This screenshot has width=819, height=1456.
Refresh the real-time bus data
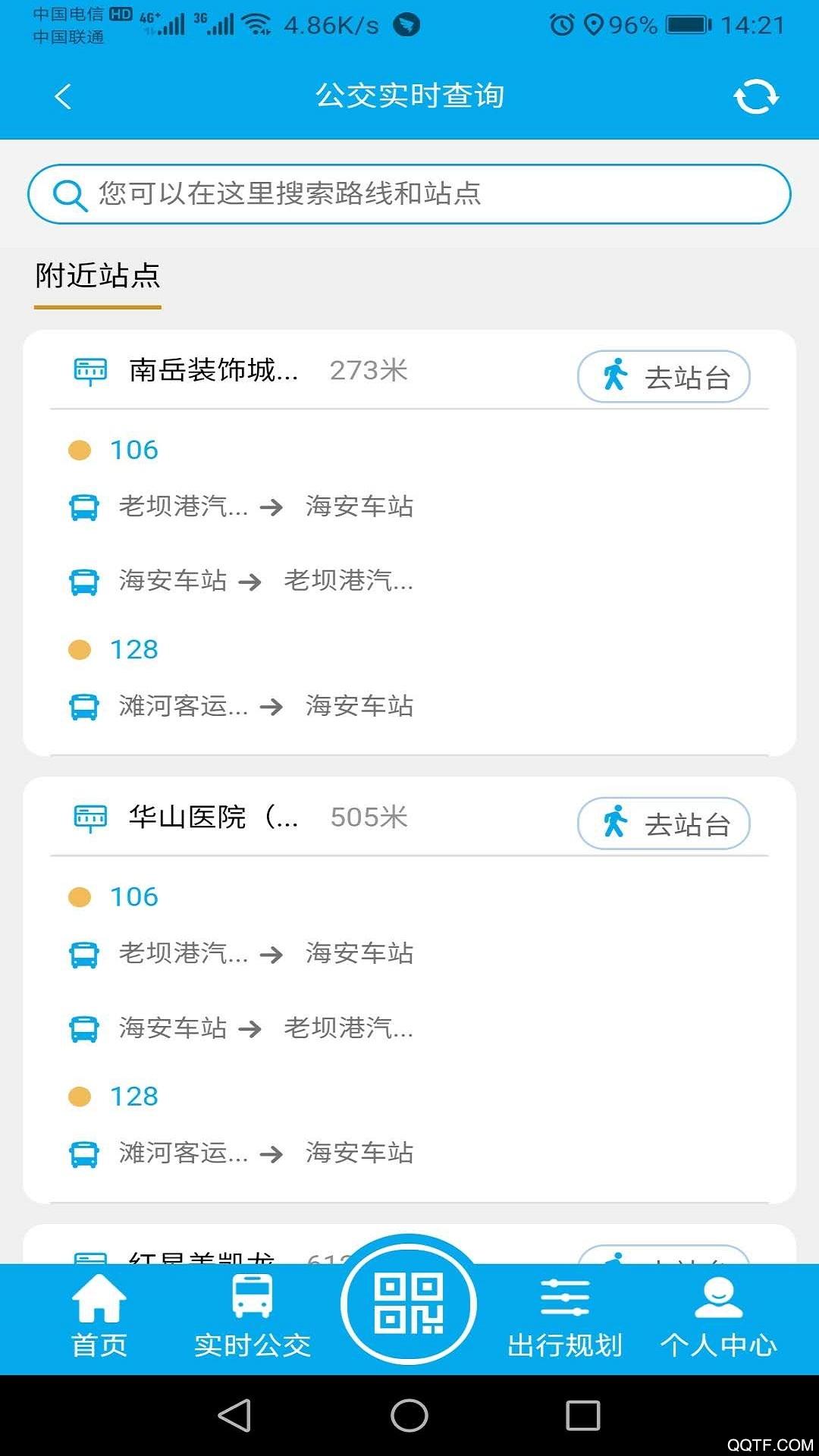tap(755, 96)
